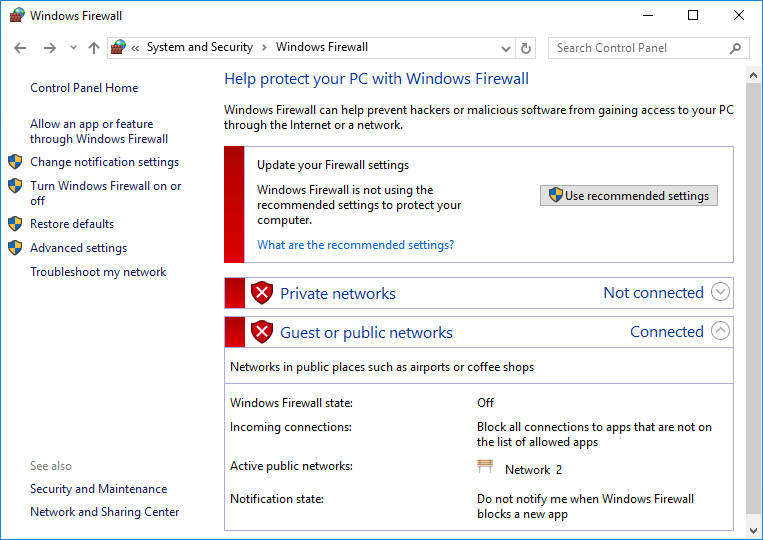
Task: Open the address bar history dropdown
Action: (506, 48)
